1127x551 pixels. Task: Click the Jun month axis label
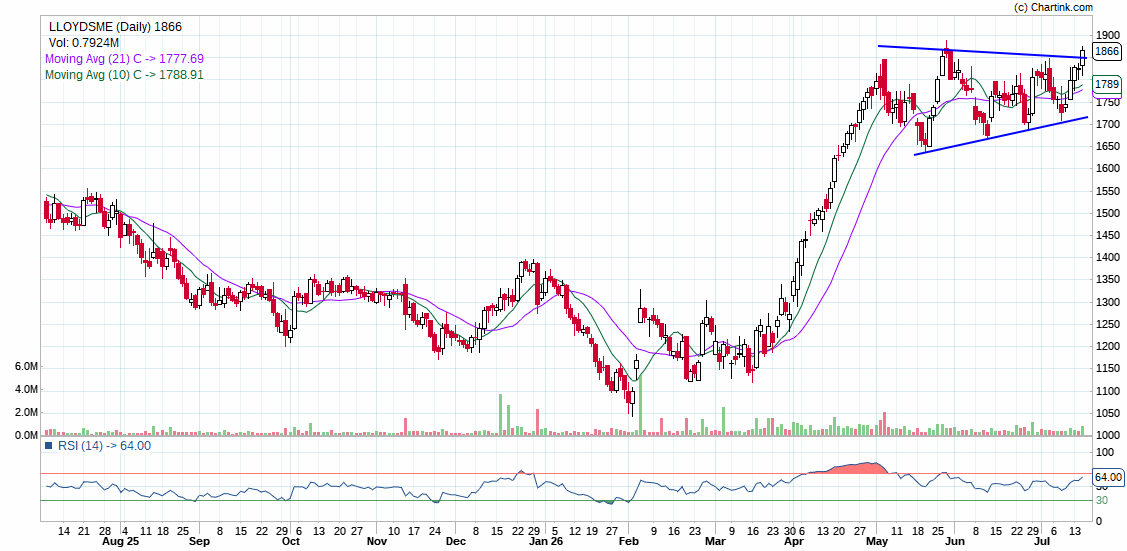click(954, 540)
